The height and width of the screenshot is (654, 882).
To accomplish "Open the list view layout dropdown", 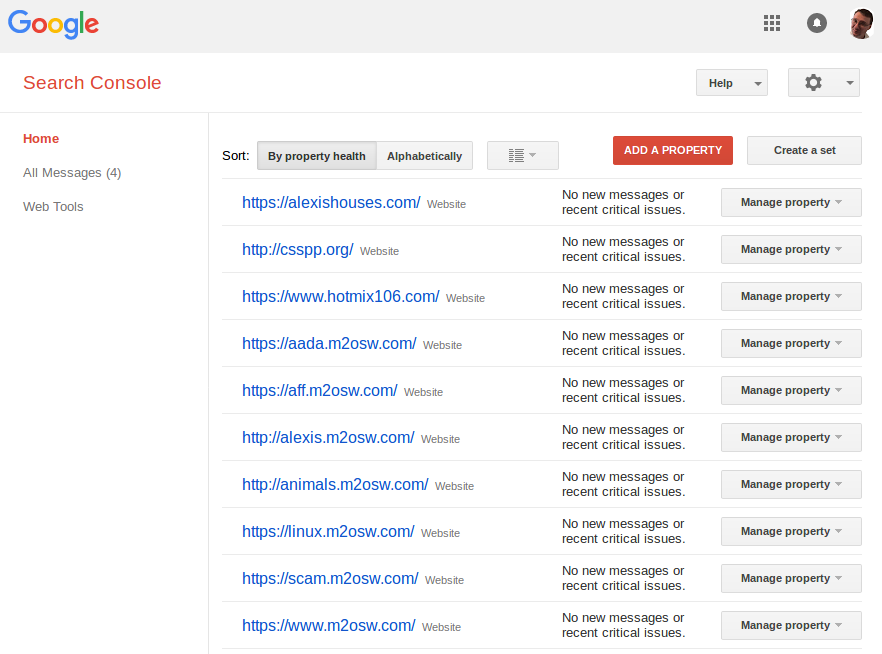I will click(523, 155).
